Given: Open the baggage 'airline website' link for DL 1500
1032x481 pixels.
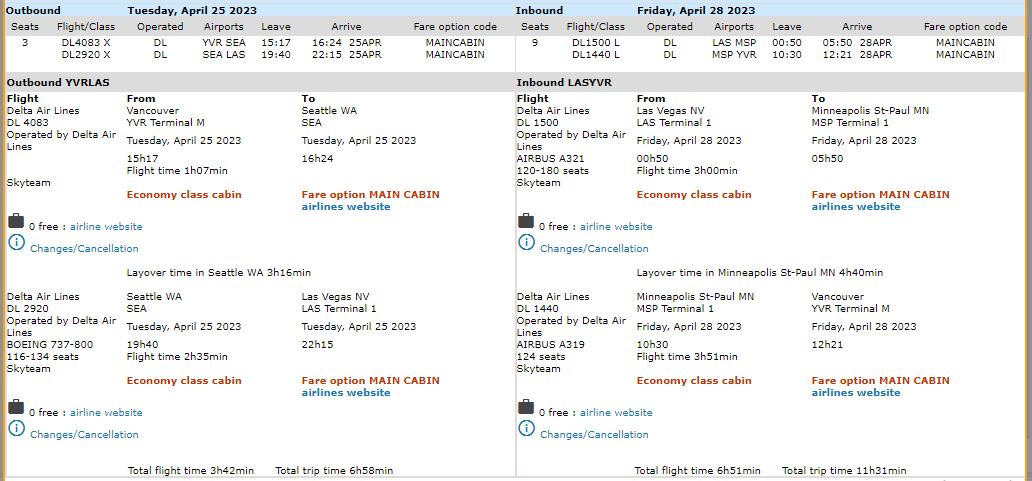Looking at the screenshot, I should pos(616,227).
